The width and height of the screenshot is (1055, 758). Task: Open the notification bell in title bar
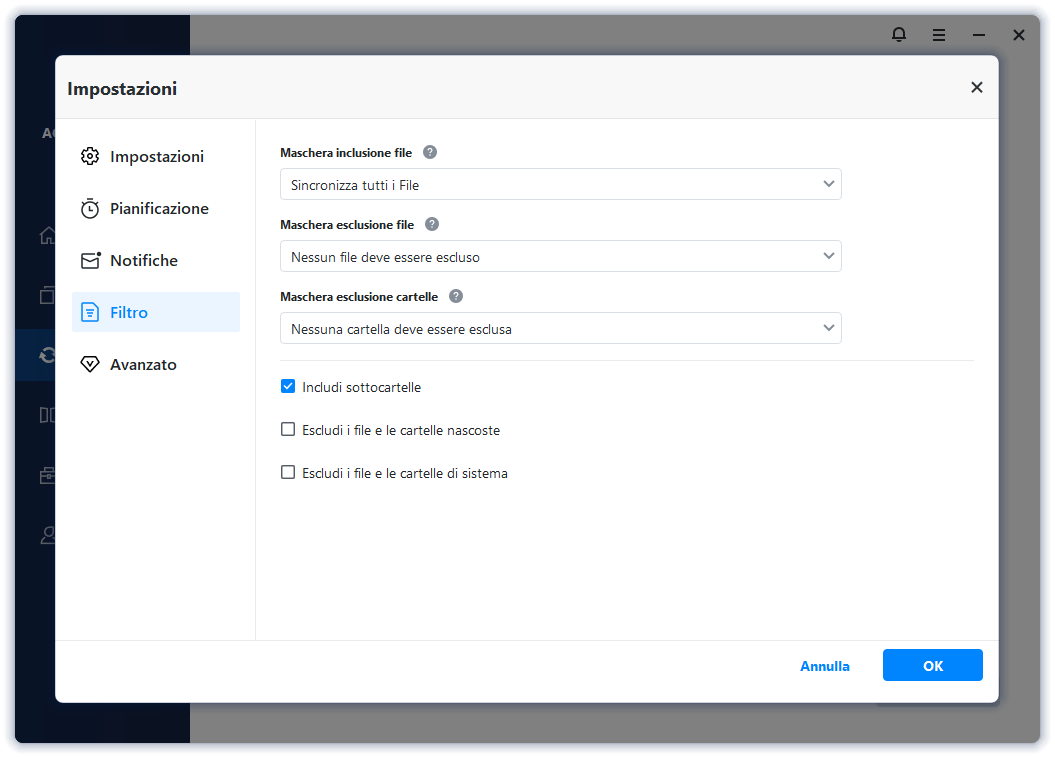click(899, 35)
